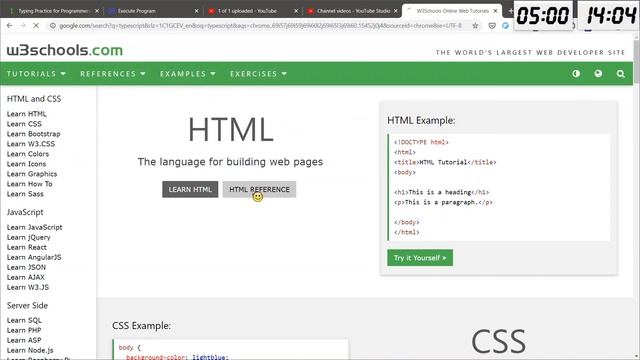Viewport: 640px width, 360px height.
Task: Click the blue round extension icon
Action: [x=505, y=25]
